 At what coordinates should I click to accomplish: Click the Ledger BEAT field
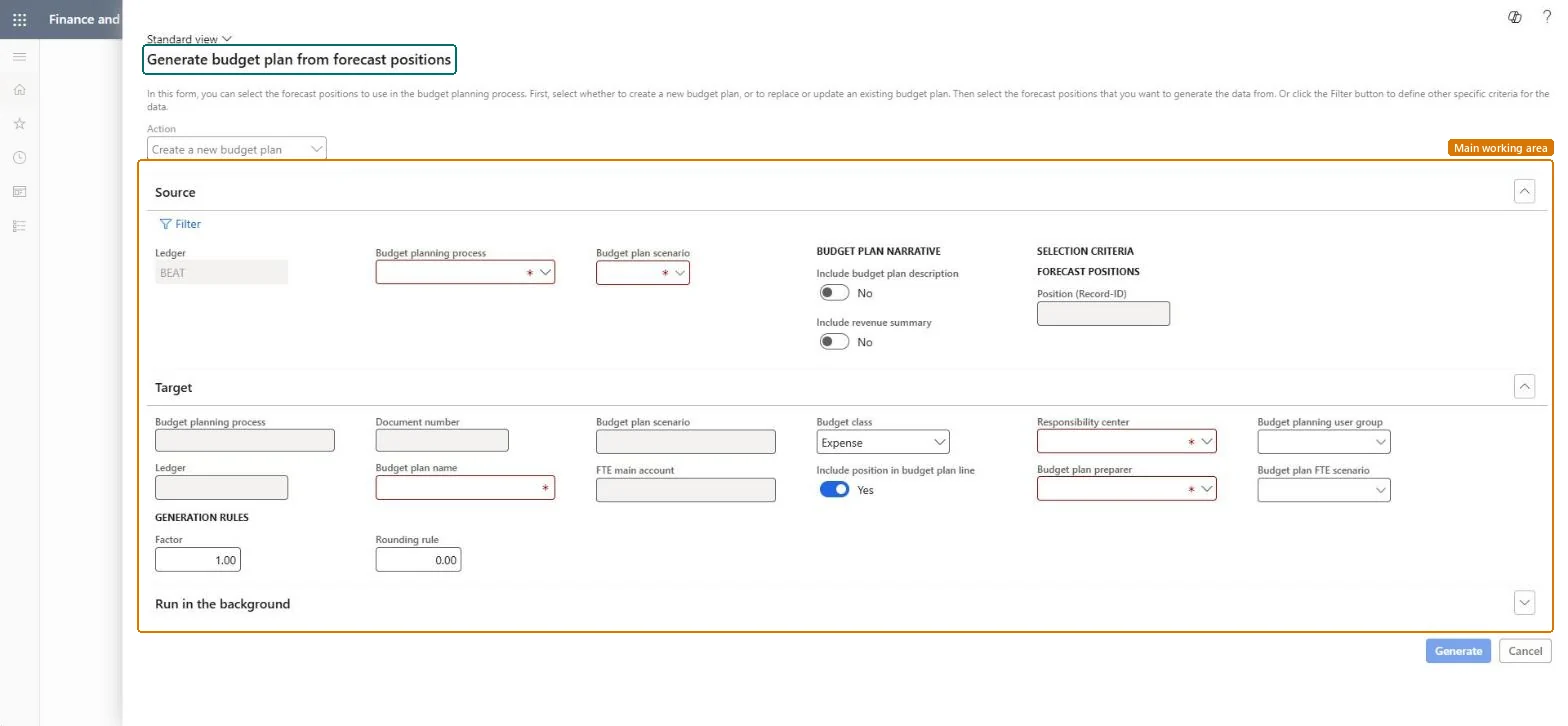(221, 272)
